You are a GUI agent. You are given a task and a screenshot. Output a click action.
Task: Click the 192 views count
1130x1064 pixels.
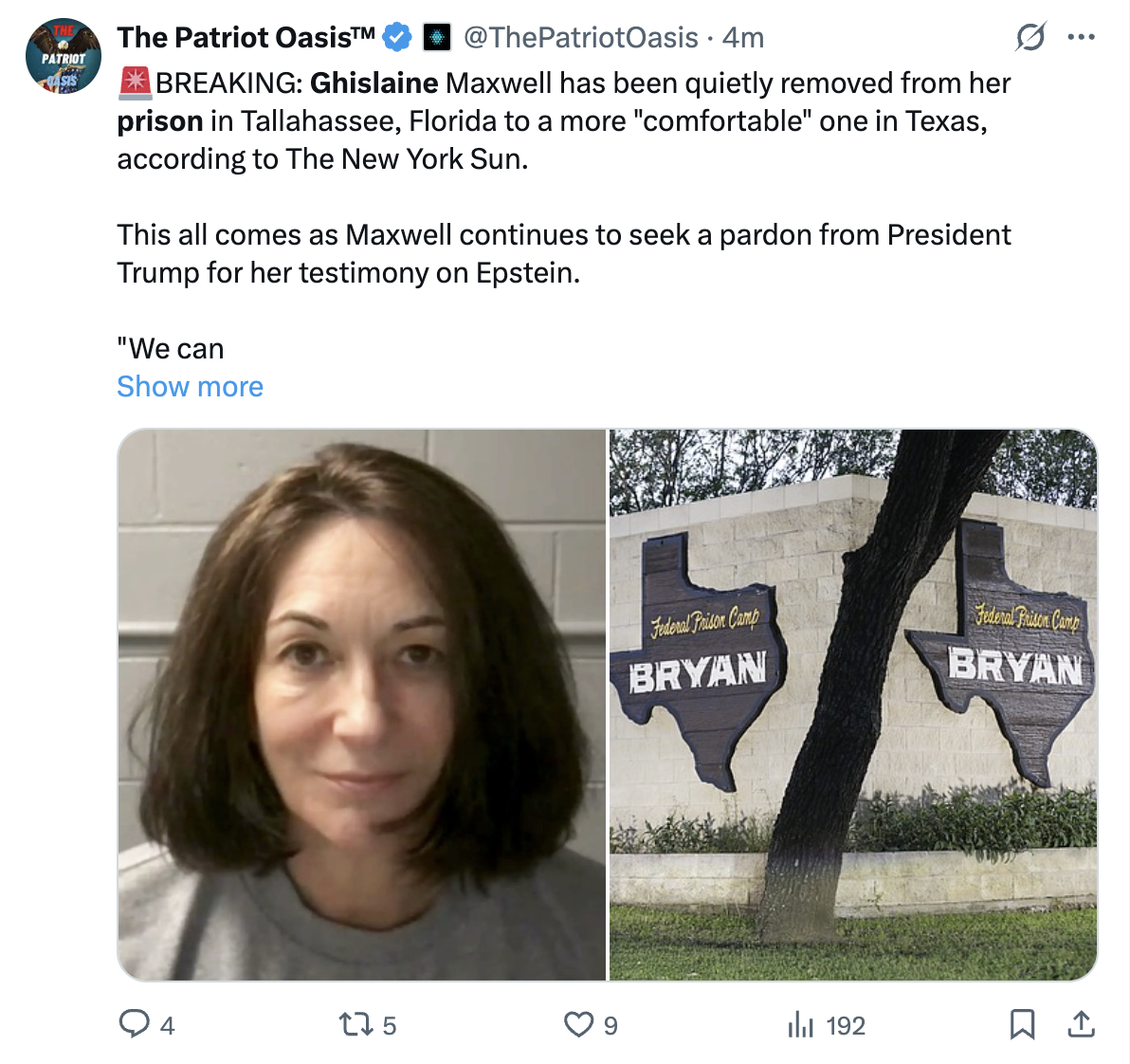[x=846, y=1026]
